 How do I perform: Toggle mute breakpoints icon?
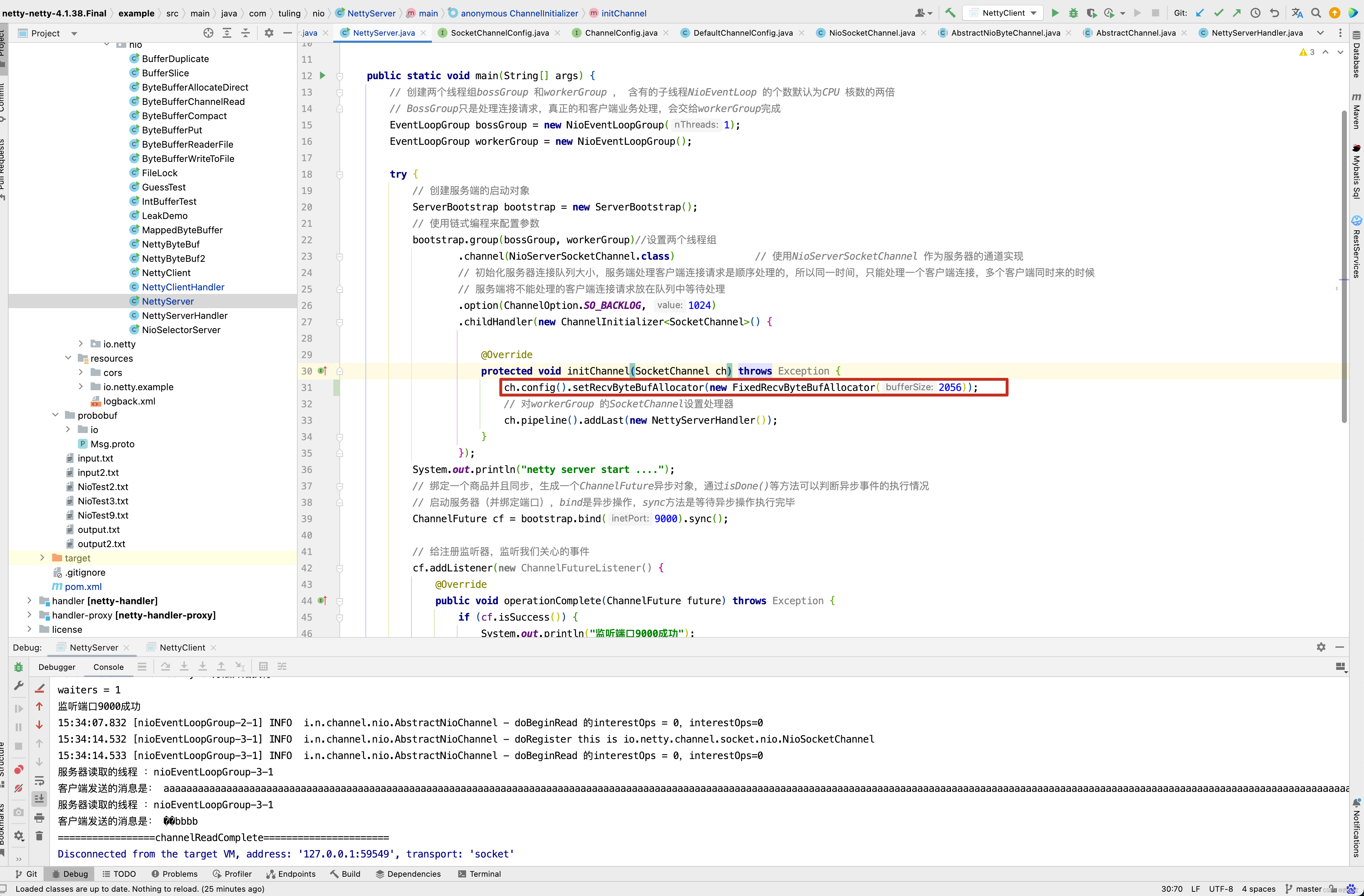18,788
